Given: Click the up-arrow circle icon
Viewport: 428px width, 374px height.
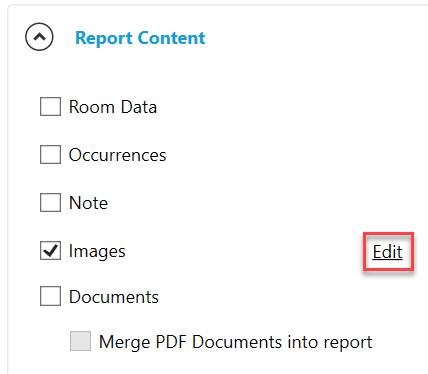Looking at the screenshot, I should click(39, 37).
